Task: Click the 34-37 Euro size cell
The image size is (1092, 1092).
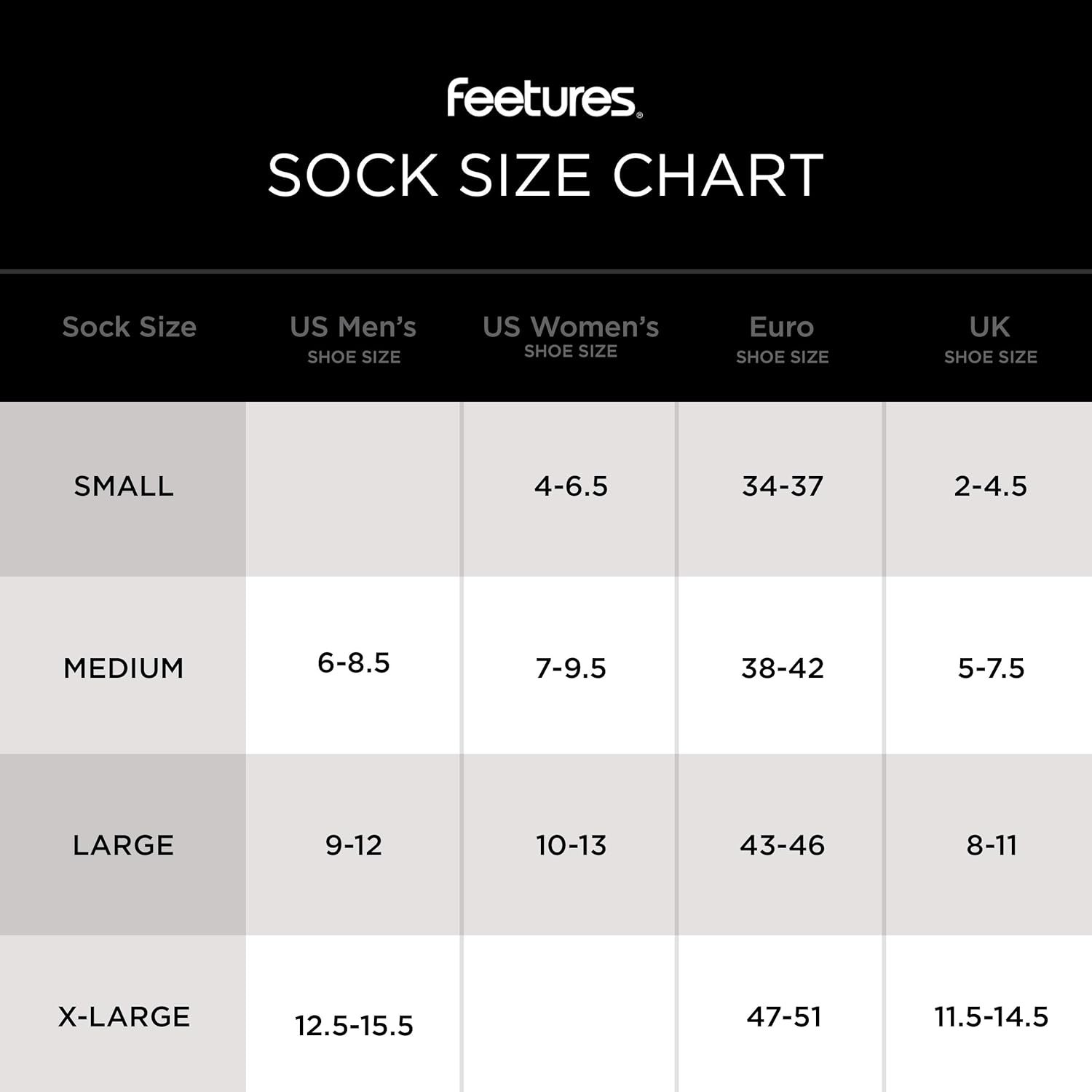Action: tap(783, 486)
